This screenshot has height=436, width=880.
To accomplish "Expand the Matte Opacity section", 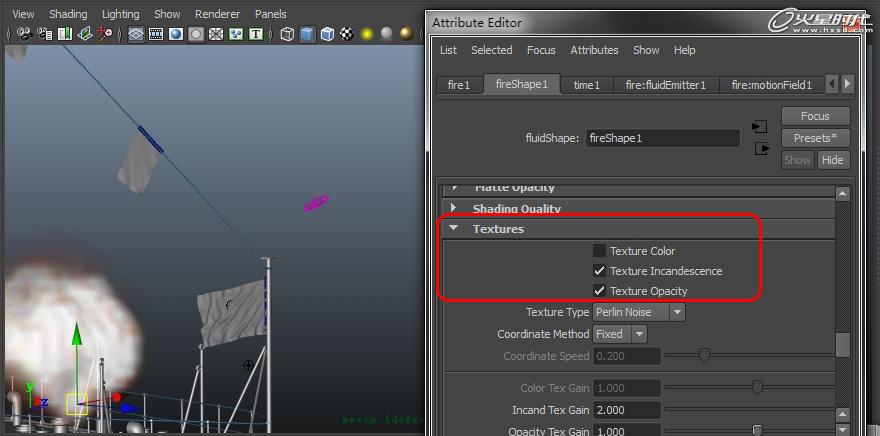I will [454, 187].
